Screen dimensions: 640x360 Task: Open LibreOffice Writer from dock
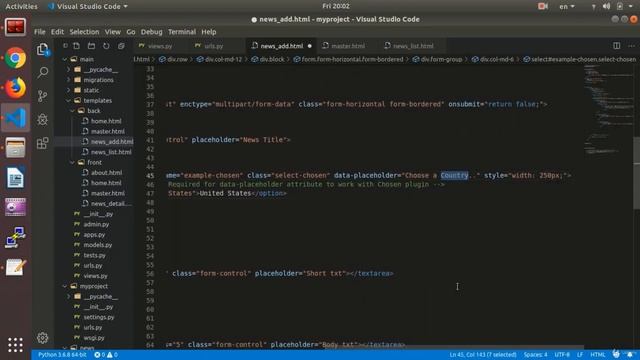point(16,178)
